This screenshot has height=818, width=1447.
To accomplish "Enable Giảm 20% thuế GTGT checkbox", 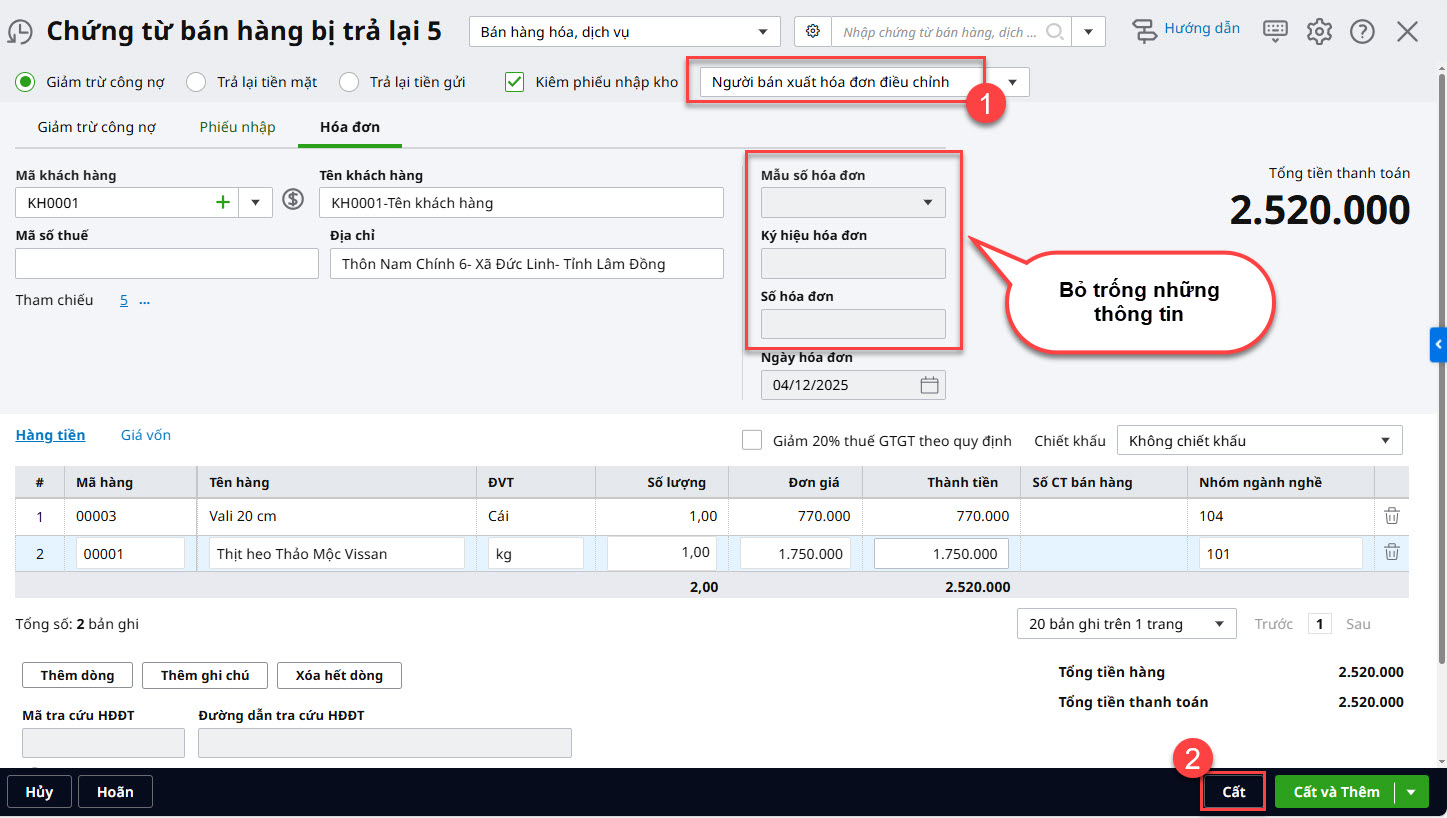I will [x=752, y=441].
